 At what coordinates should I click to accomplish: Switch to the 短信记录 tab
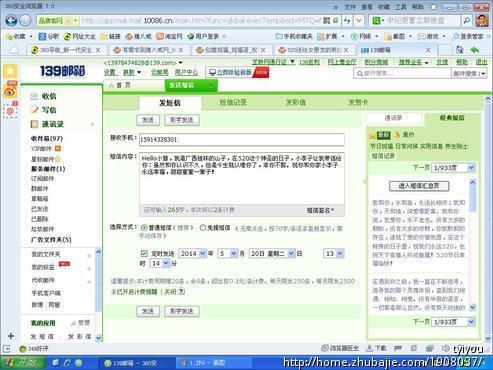233,103
